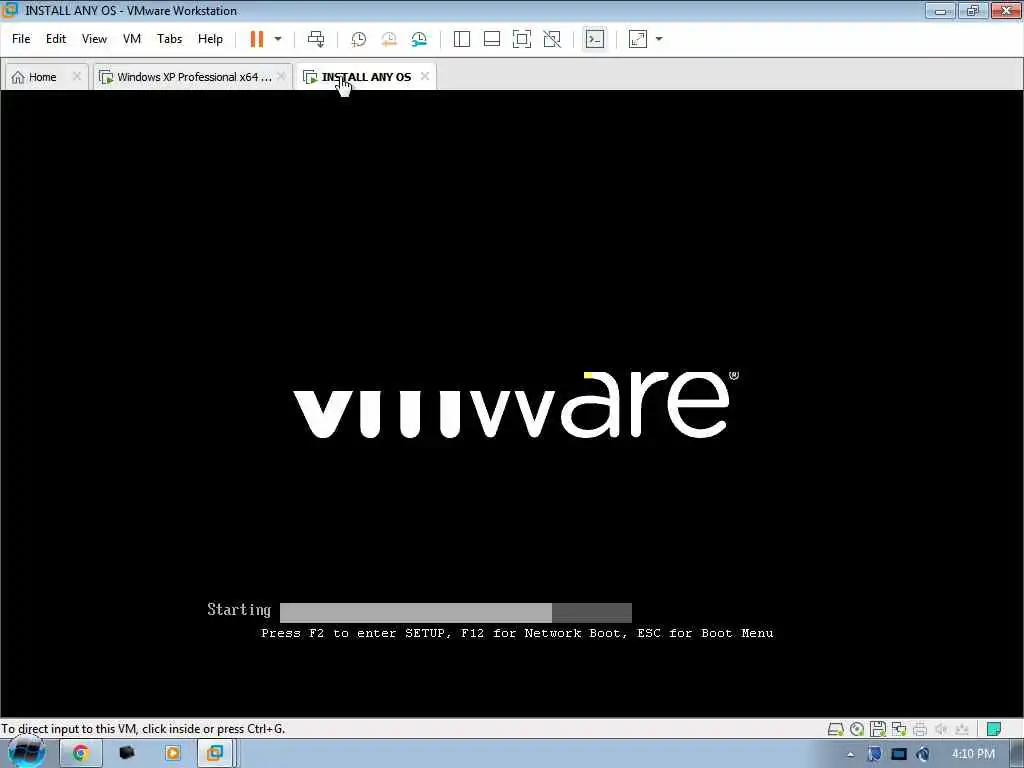Click the monitor display tray icon
The height and width of the screenshot is (768, 1024).
coord(899,754)
